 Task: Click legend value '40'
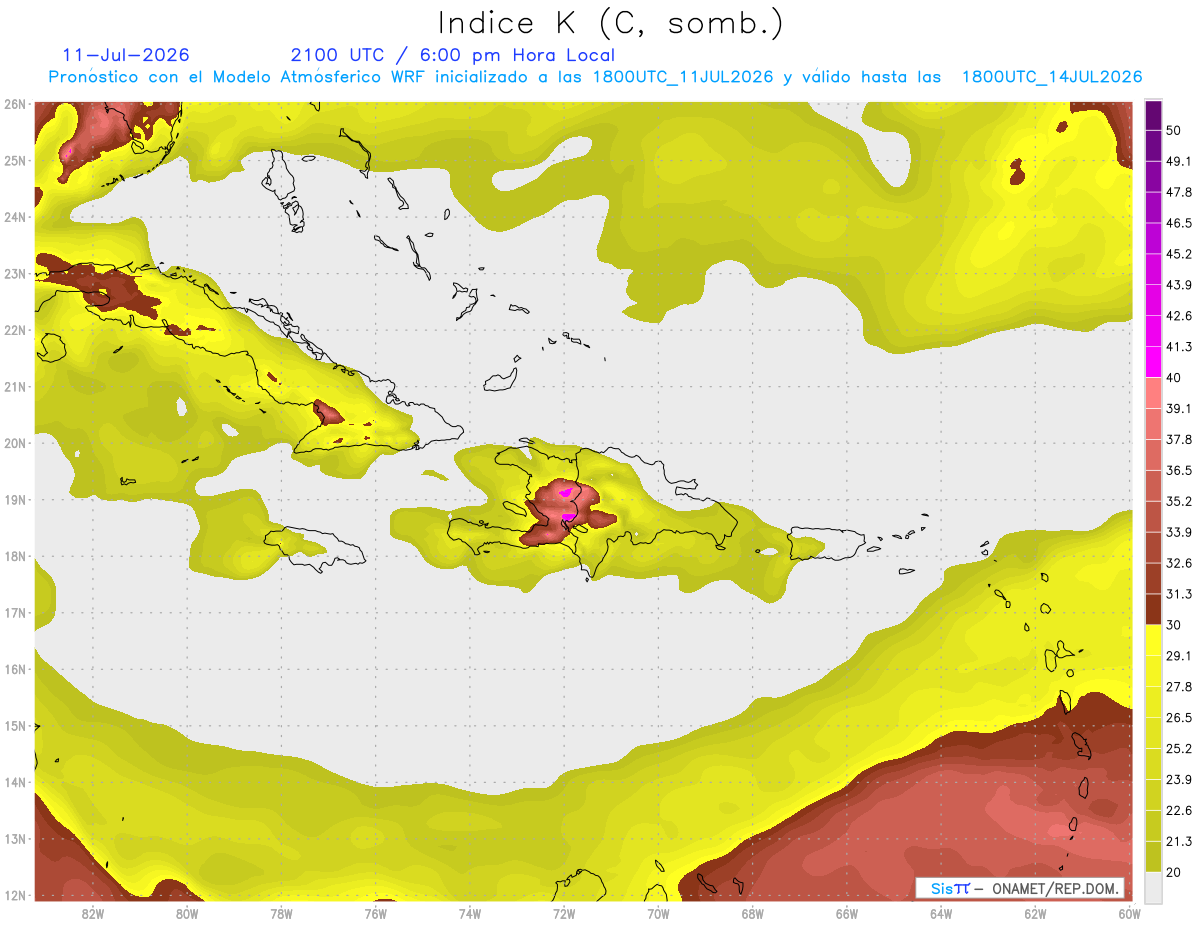1175,378
